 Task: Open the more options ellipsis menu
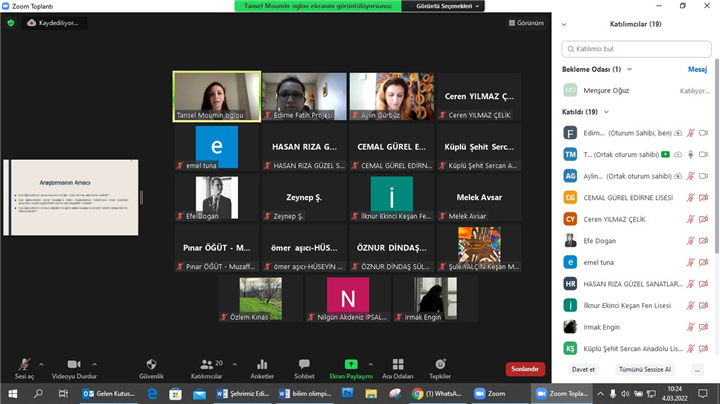click(x=696, y=369)
